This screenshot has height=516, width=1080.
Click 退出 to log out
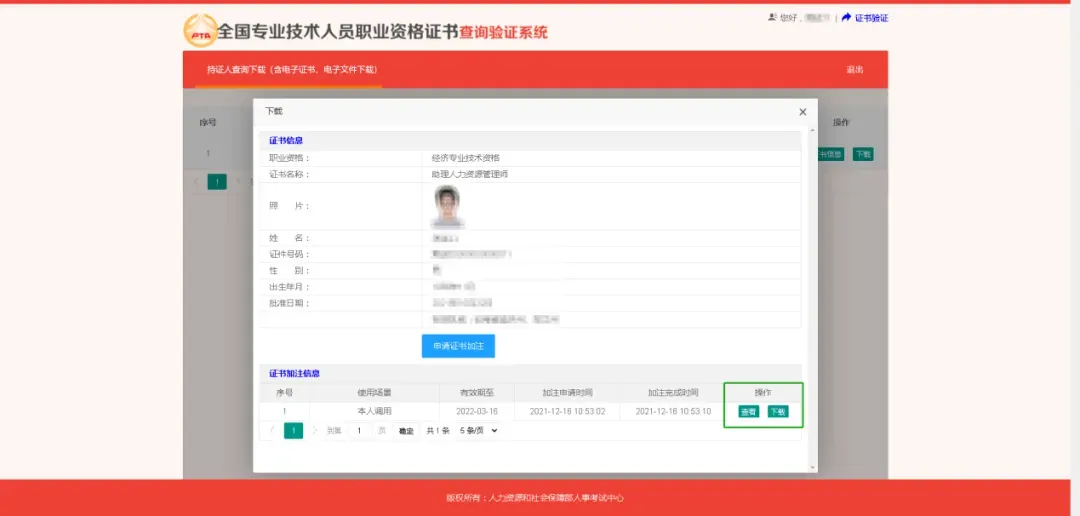pyautogui.click(x=855, y=70)
